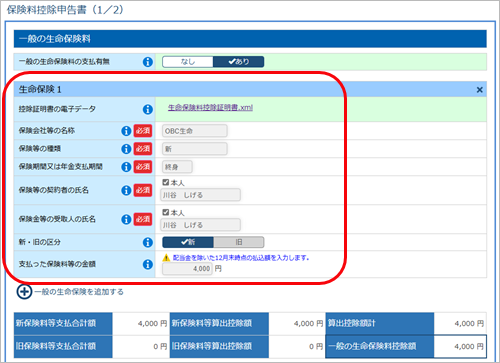Screen dimensions: 500x363
Task: Click info icon for 一般の生命保険料の支払有無
Action: (148, 62)
